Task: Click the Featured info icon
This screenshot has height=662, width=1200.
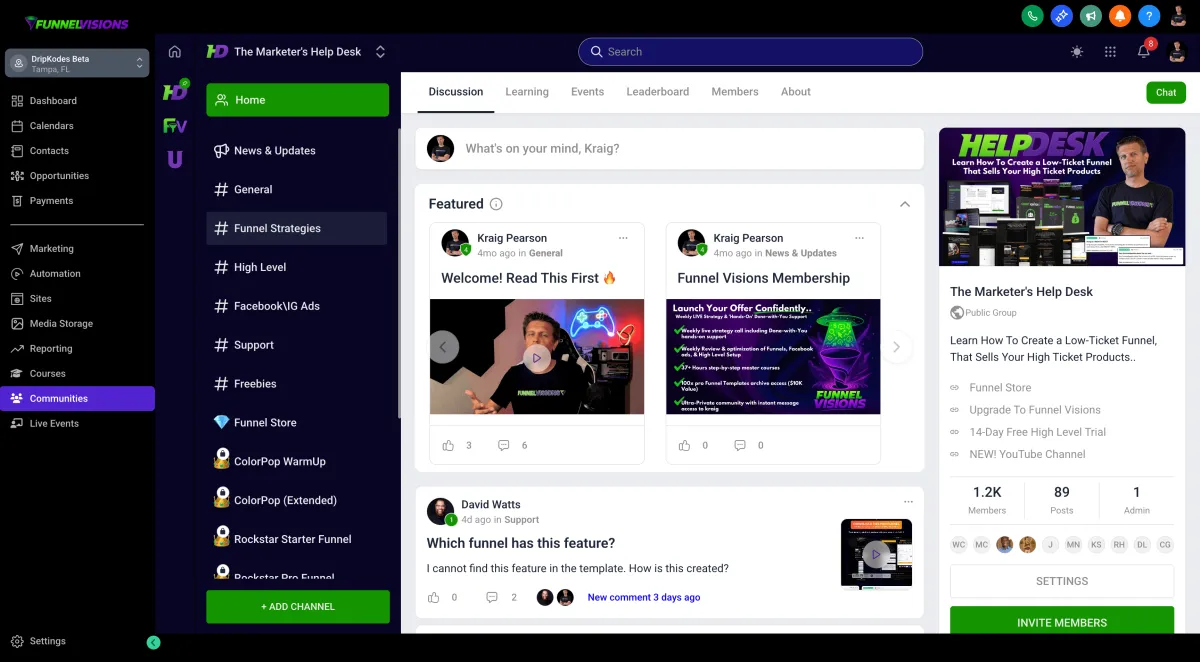Action: point(496,204)
